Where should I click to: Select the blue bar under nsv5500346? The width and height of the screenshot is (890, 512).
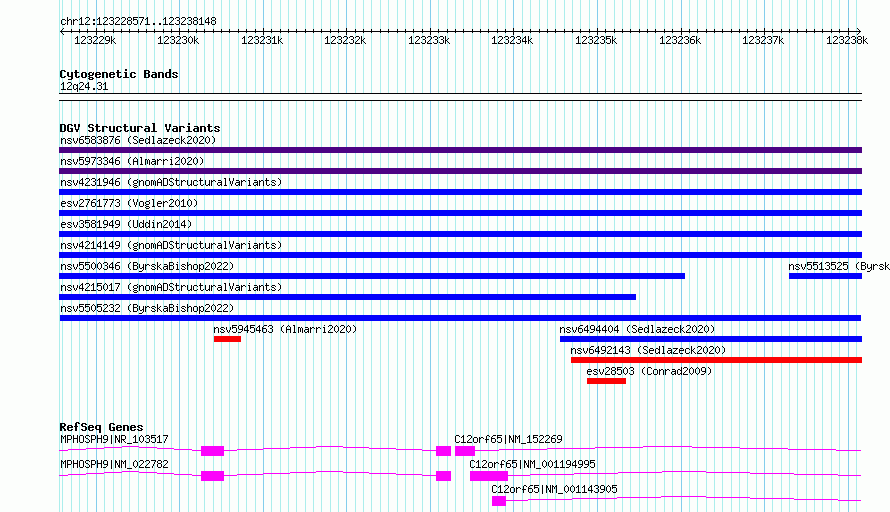(x=372, y=276)
